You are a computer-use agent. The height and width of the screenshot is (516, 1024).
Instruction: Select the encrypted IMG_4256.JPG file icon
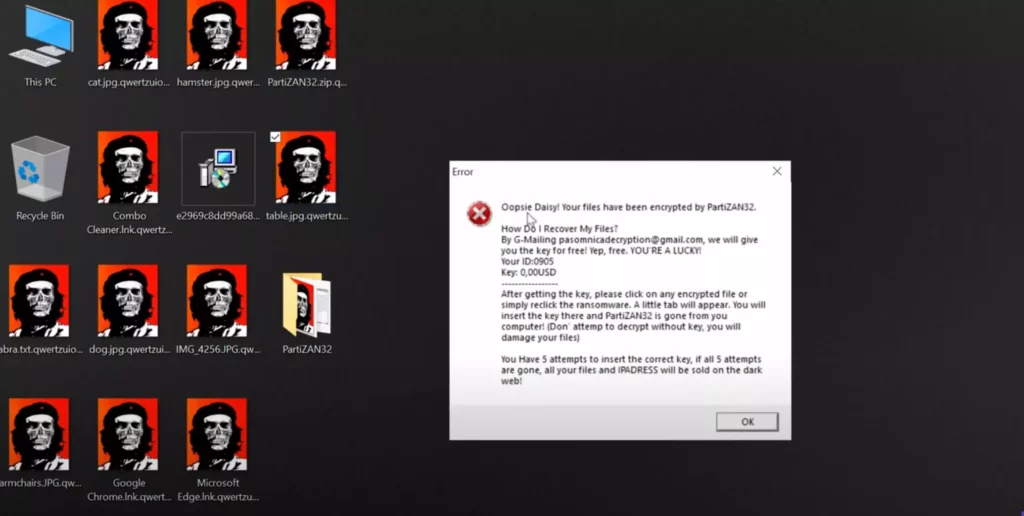coord(217,300)
